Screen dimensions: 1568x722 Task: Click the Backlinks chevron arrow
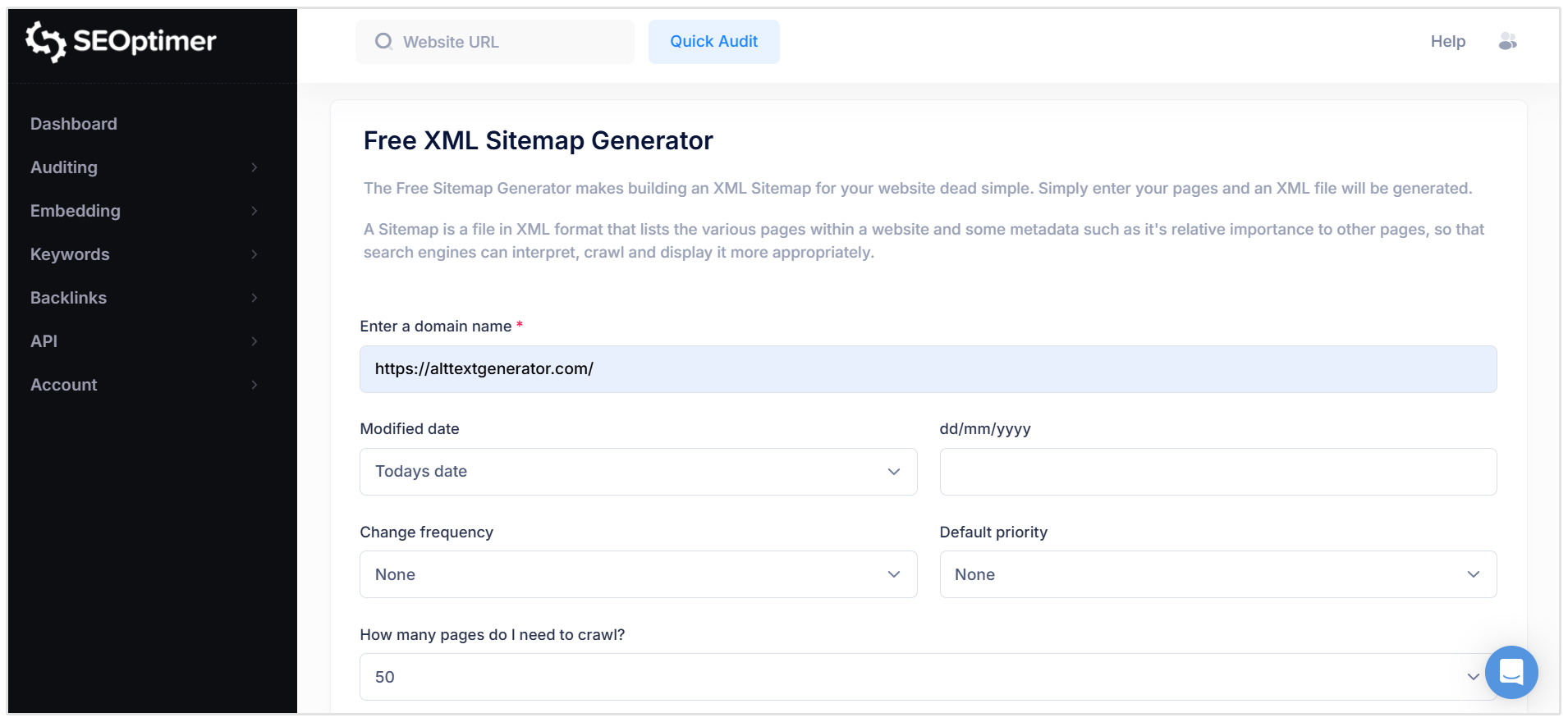[x=254, y=298]
